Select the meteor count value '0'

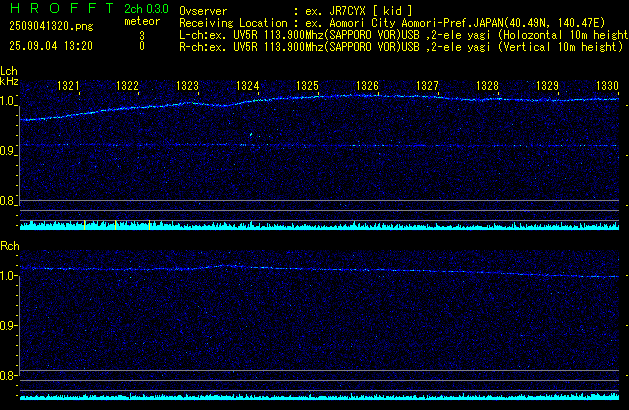click(x=142, y=46)
